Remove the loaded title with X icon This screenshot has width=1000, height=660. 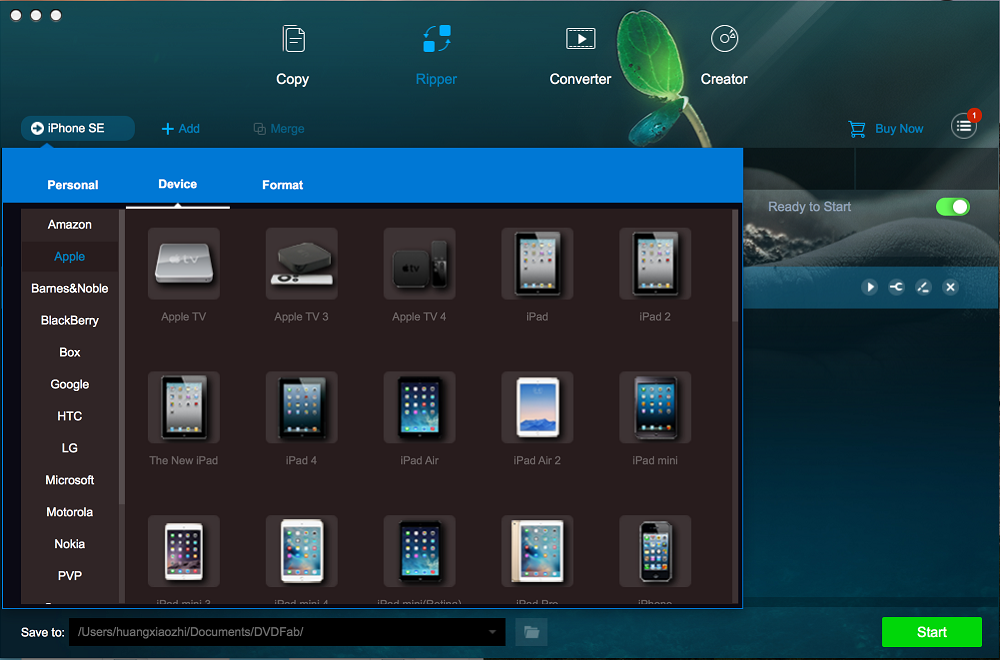[950, 287]
